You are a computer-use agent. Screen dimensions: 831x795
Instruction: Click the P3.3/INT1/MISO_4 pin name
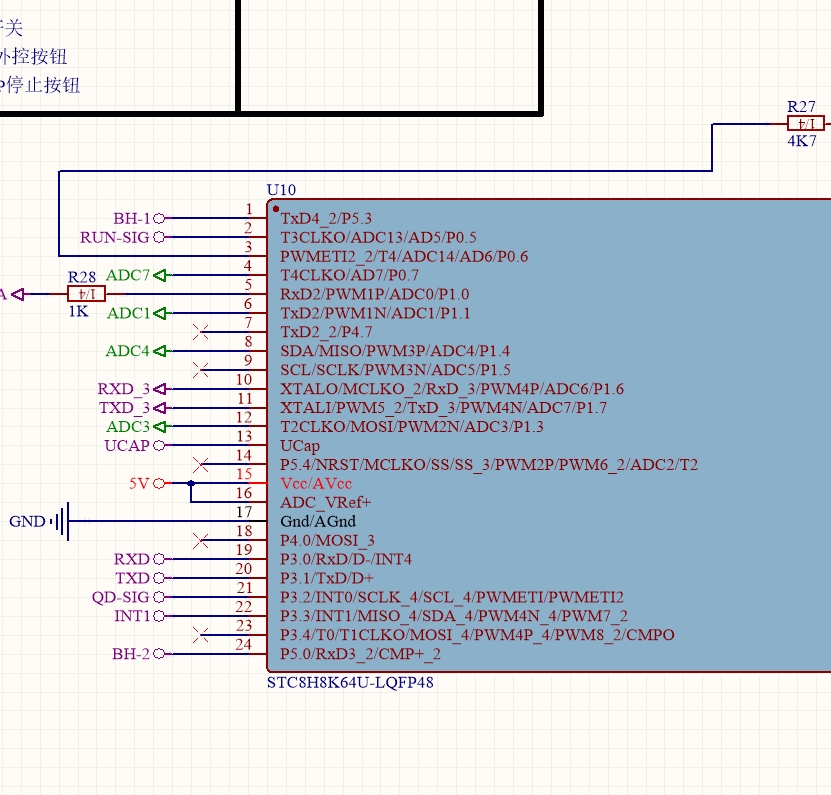(x=454, y=616)
